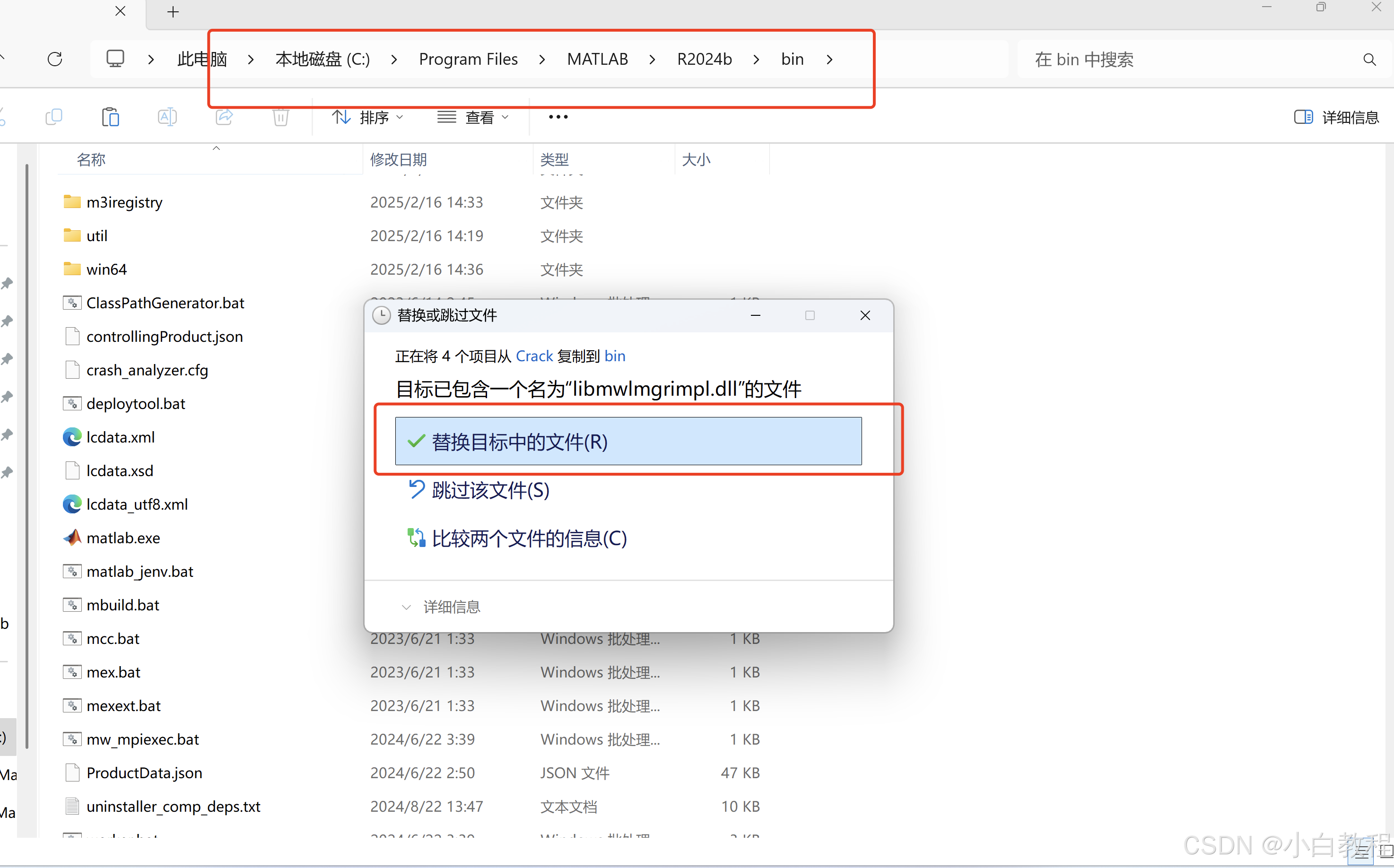Click the Crack source folder link

[534, 356]
